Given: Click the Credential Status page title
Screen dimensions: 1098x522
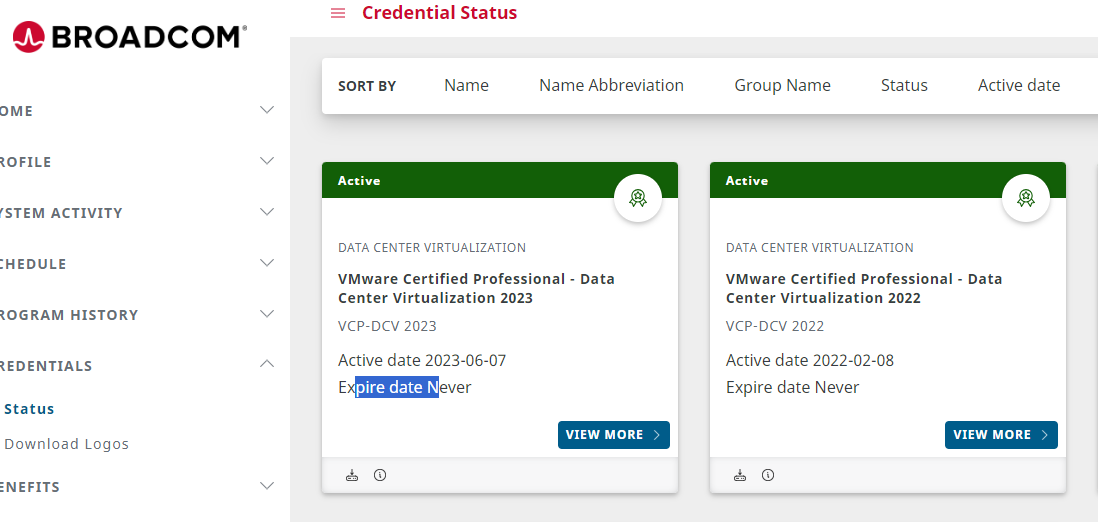Looking at the screenshot, I should click(x=439, y=13).
